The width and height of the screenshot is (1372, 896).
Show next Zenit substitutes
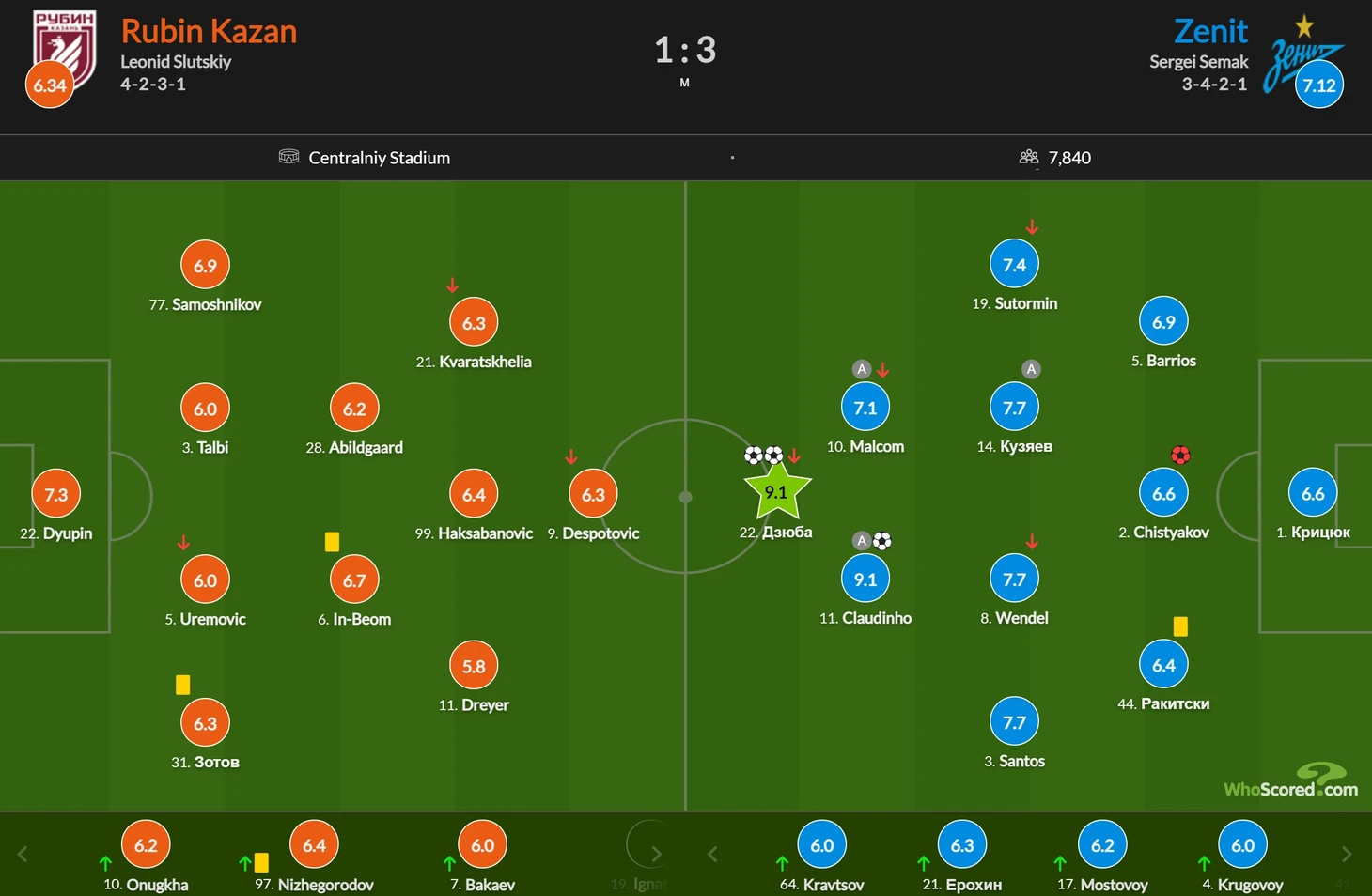(1346, 854)
